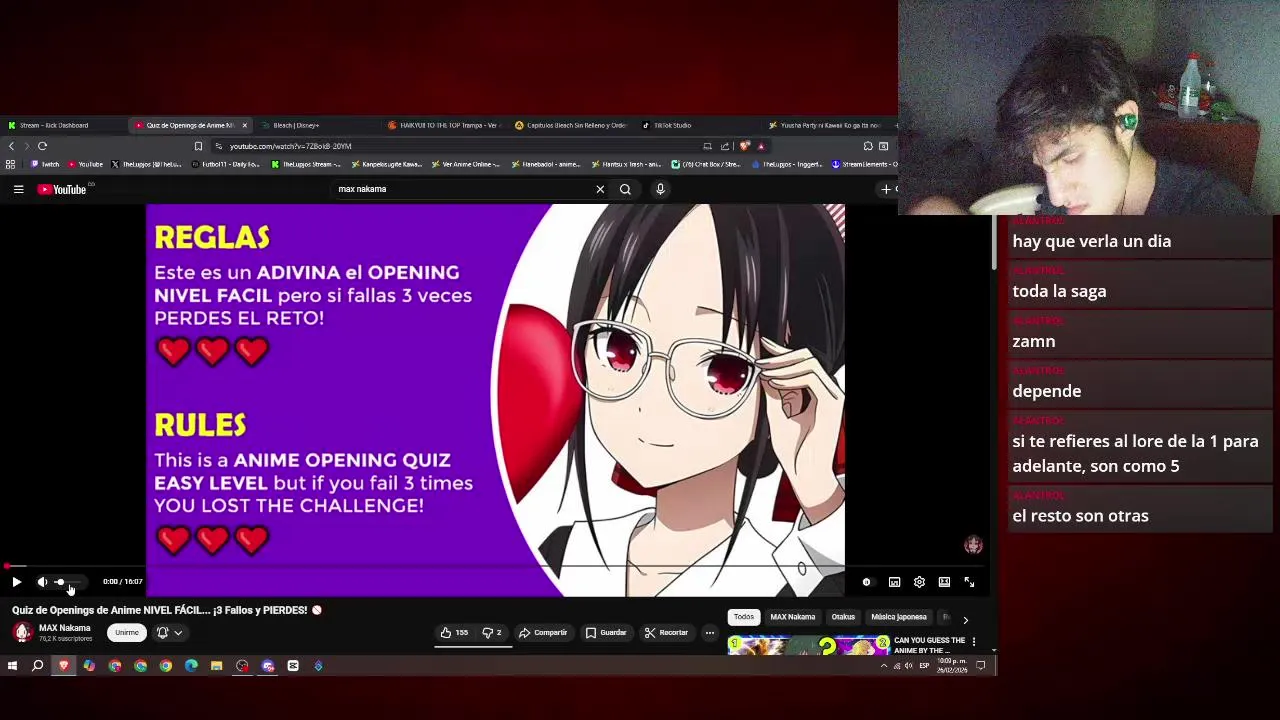Viewport: 1280px width, 720px height.
Task: Click the youtube.com address bar URL
Action: (290, 146)
